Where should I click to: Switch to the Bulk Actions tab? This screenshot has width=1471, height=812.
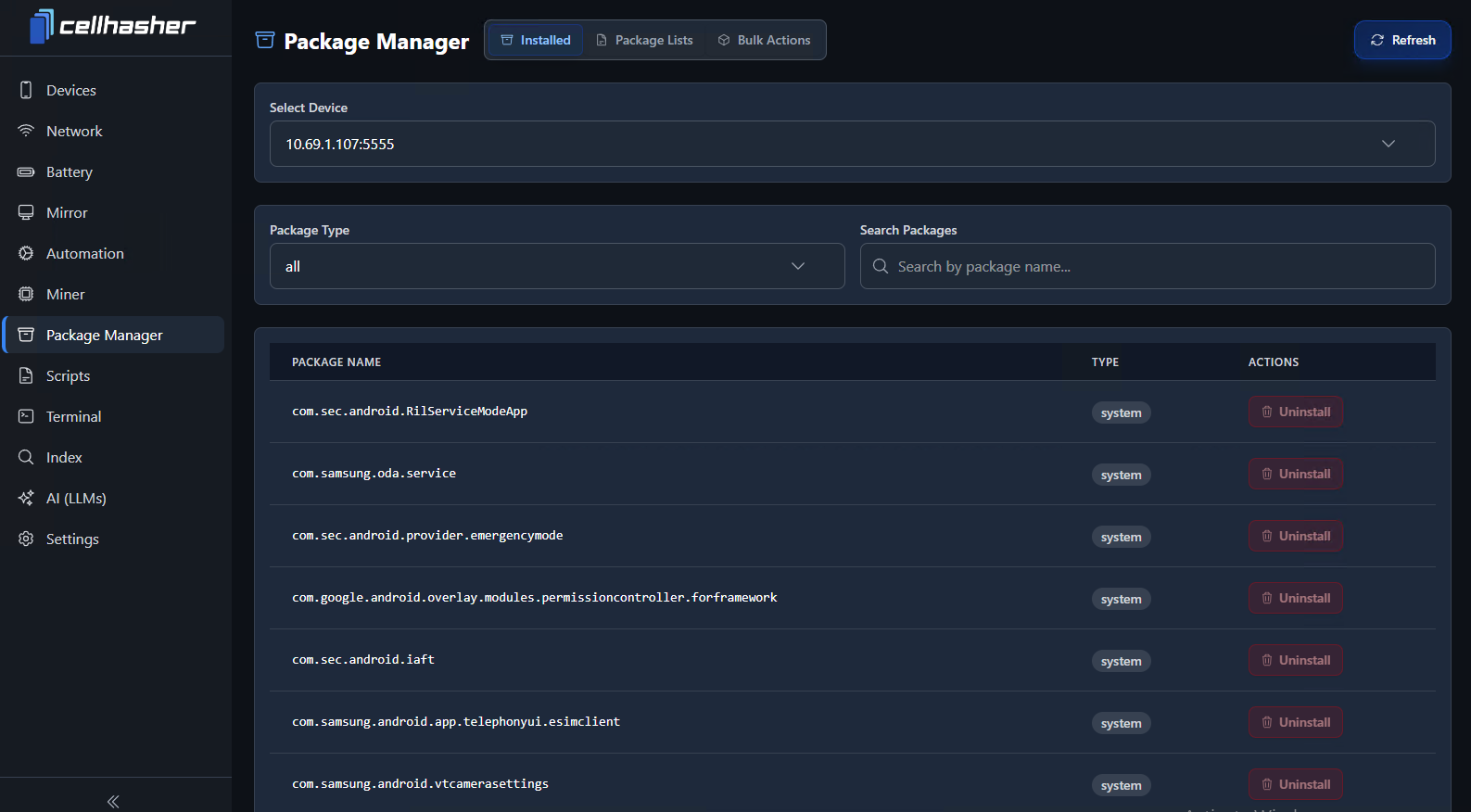pyautogui.click(x=764, y=40)
